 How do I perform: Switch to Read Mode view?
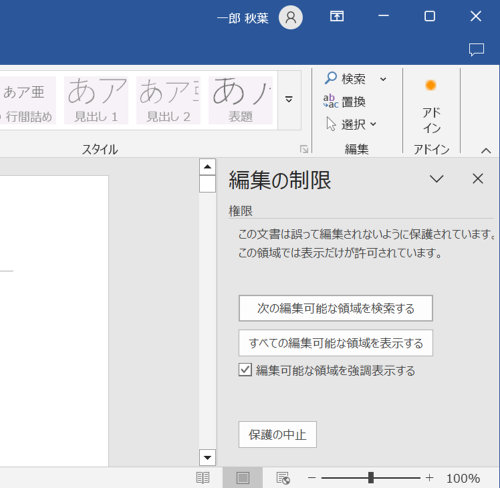203,478
